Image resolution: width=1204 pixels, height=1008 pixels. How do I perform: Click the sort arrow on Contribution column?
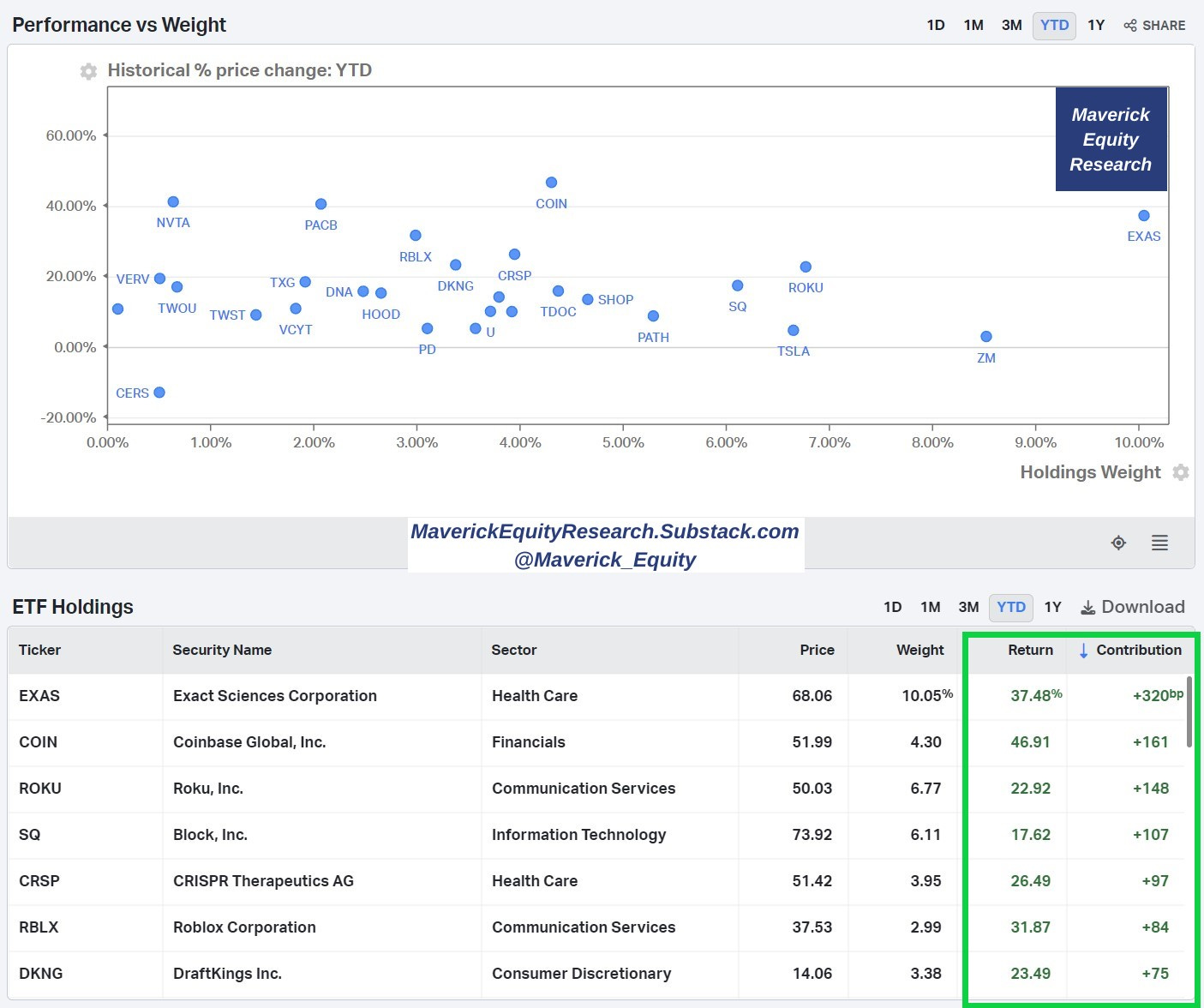1083,651
